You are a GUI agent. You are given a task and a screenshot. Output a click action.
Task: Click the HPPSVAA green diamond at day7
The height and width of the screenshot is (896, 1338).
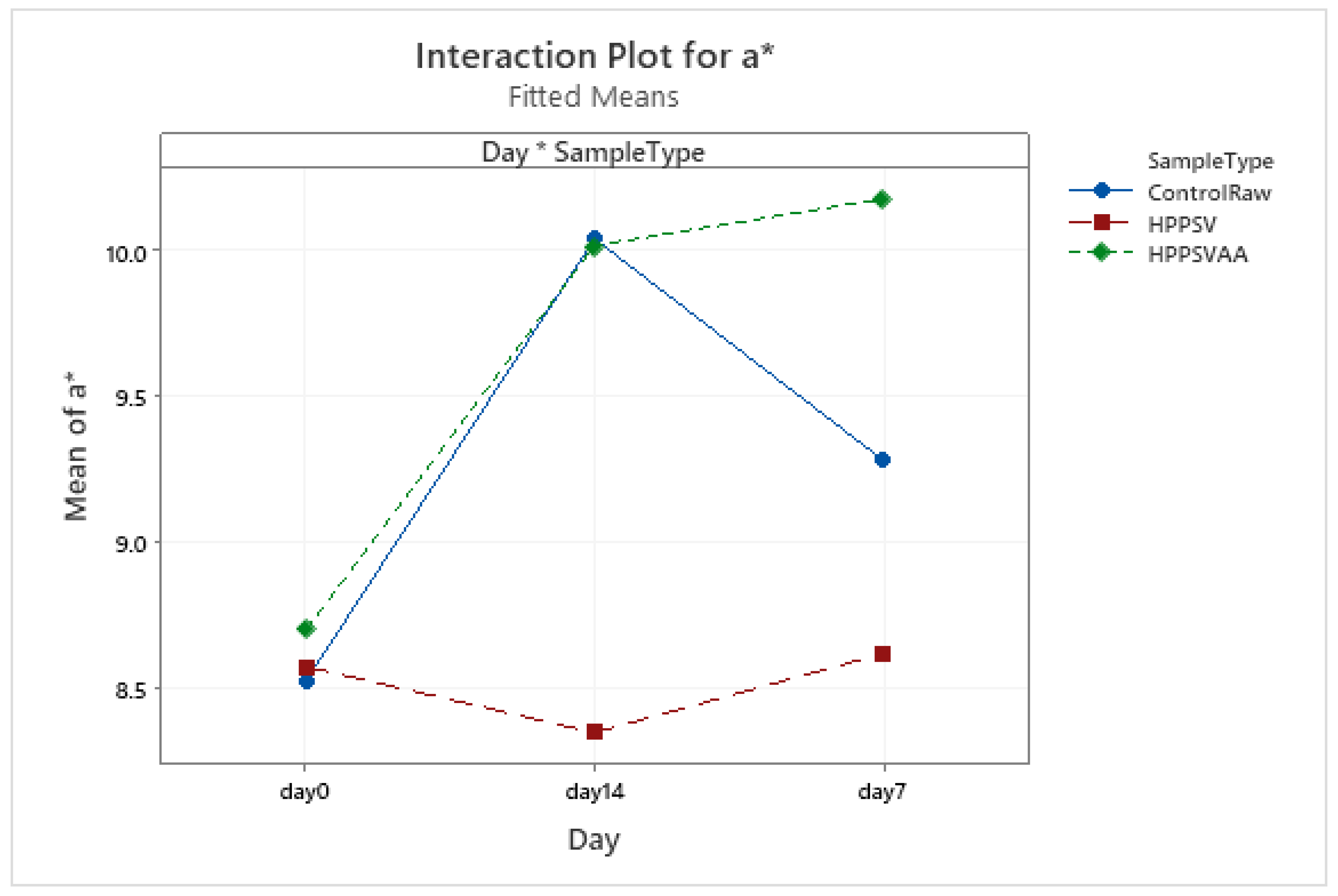click(x=882, y=200)
